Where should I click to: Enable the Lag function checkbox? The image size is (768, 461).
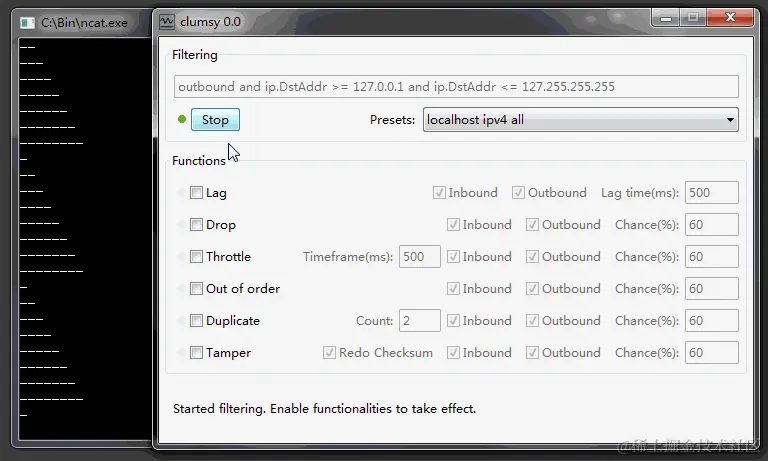196,193
